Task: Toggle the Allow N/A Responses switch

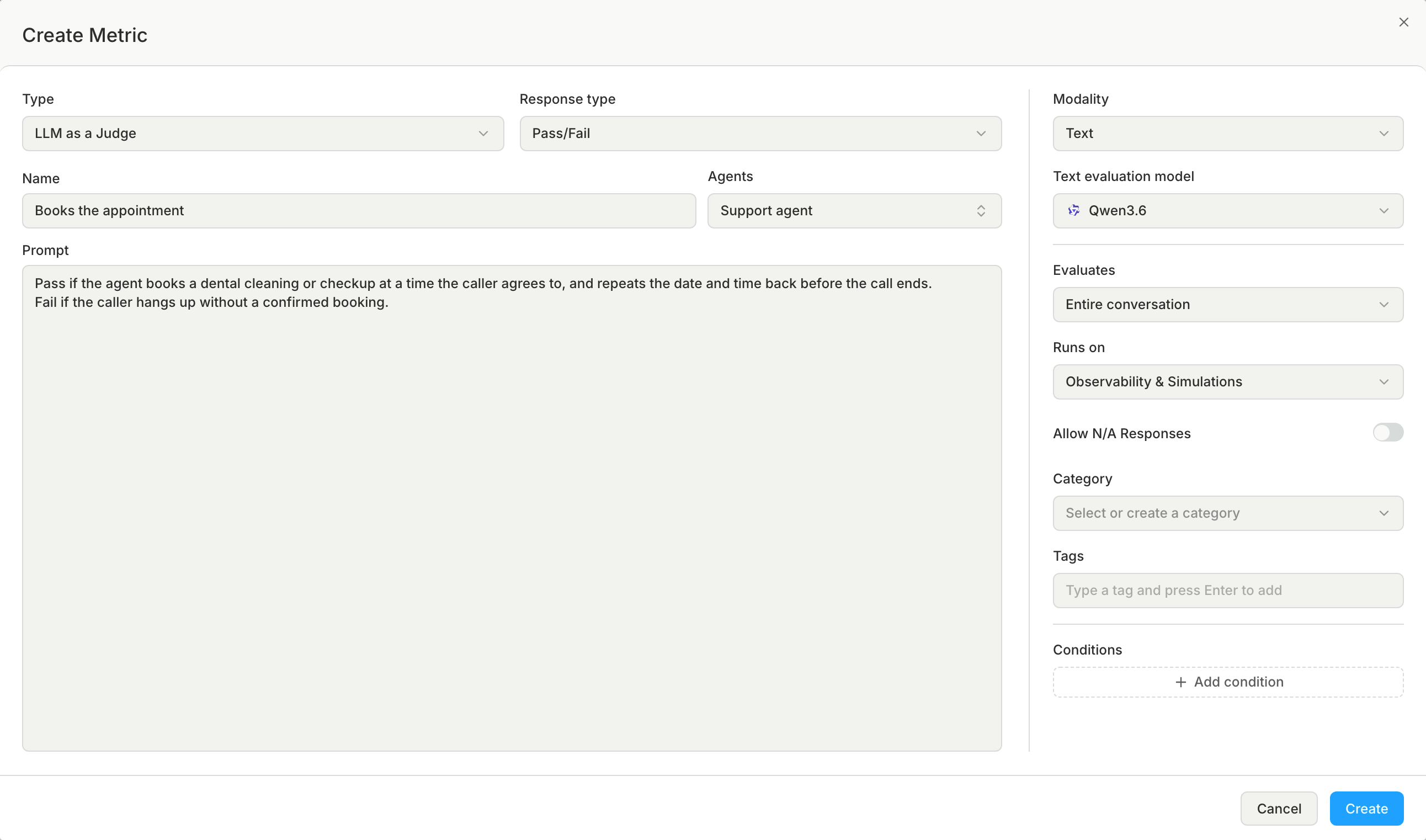Action: click(1387, 433)
